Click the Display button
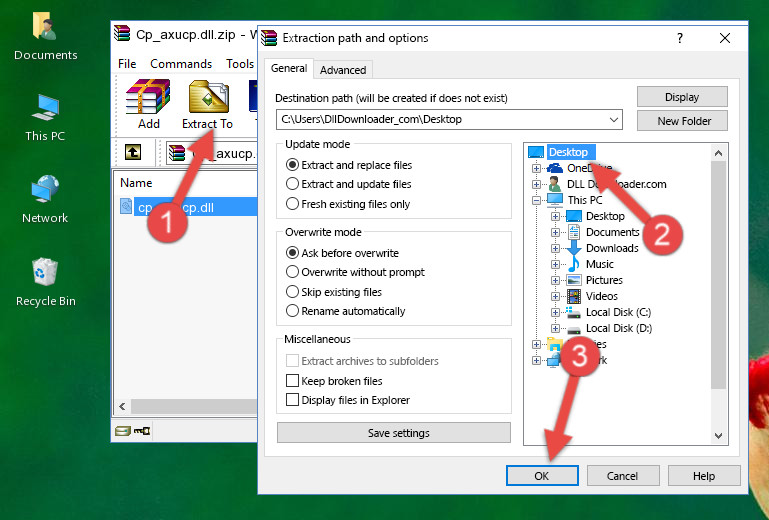The image size is (769, 520). pyautogui.click(x=682, y=97)
